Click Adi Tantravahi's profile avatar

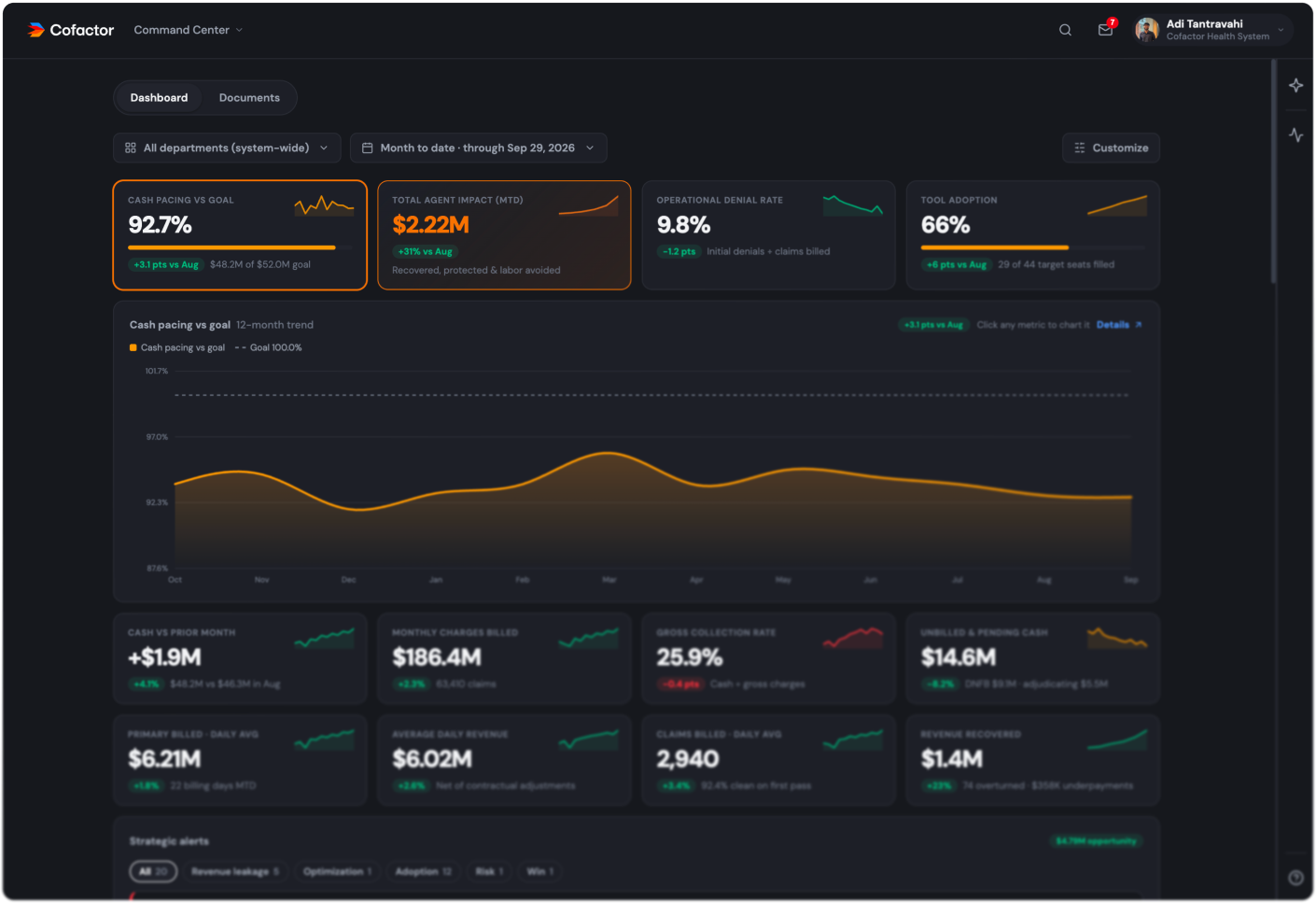[1146, 30]
